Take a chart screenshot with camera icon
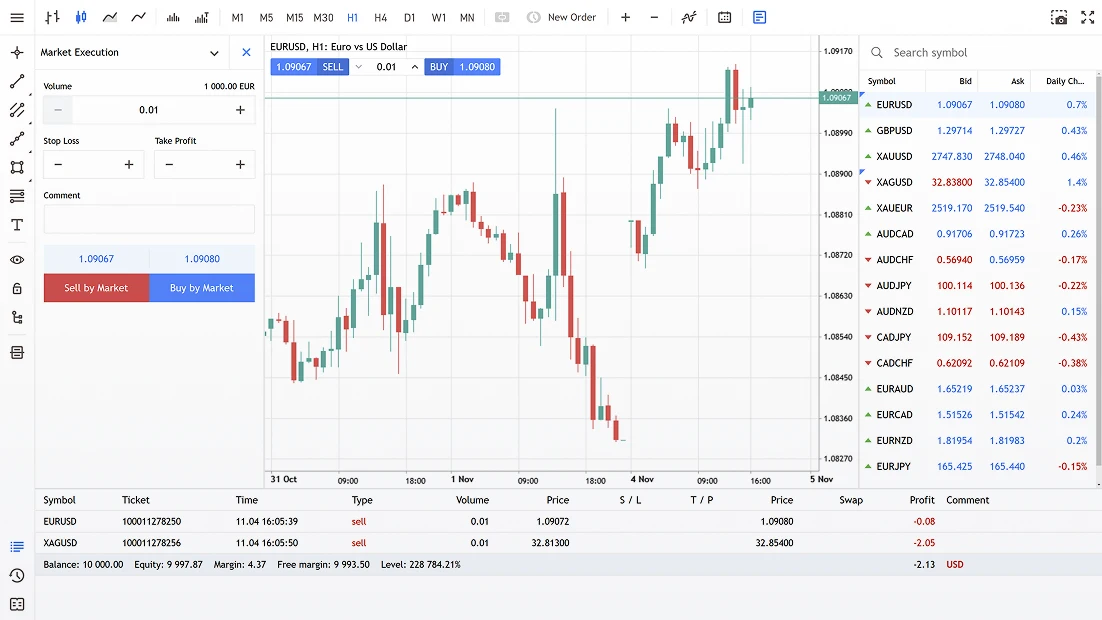The height and width of the screenshot is (620, 1102). (x=1059, y=17)
